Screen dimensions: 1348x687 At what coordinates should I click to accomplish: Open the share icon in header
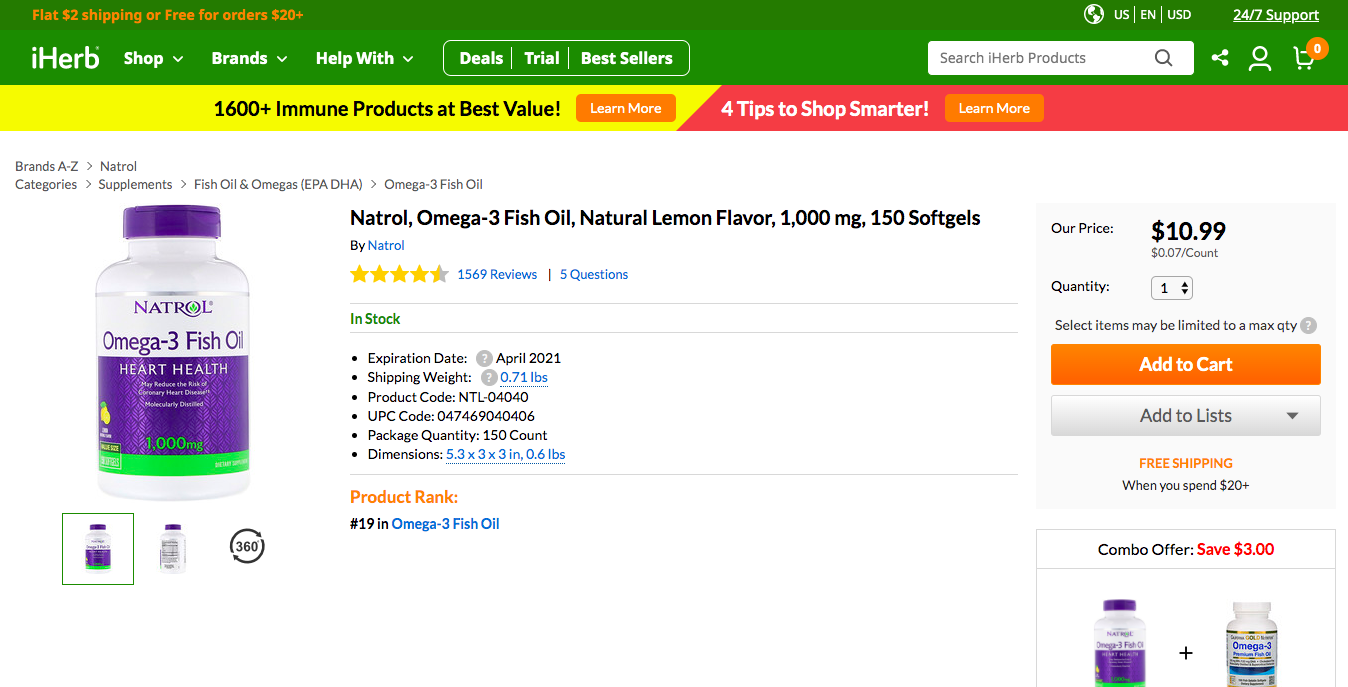point(1220,58)
